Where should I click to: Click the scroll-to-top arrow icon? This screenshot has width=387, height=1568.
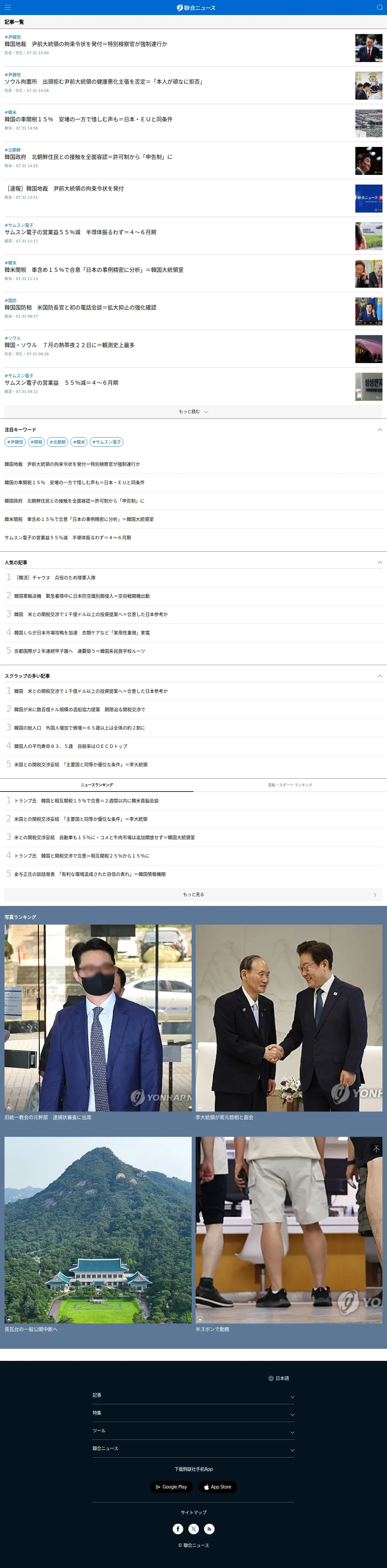coord(376,1149)
